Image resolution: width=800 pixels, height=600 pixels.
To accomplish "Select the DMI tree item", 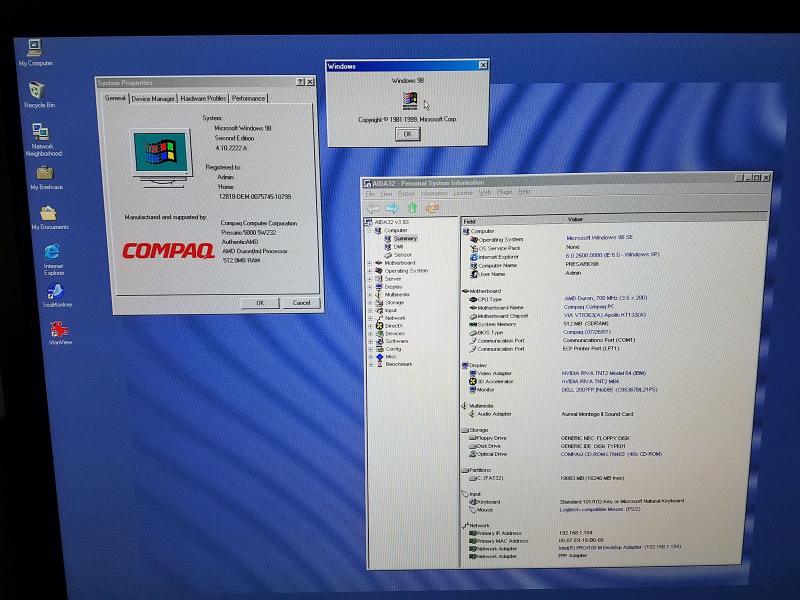I will click(398, 246).
